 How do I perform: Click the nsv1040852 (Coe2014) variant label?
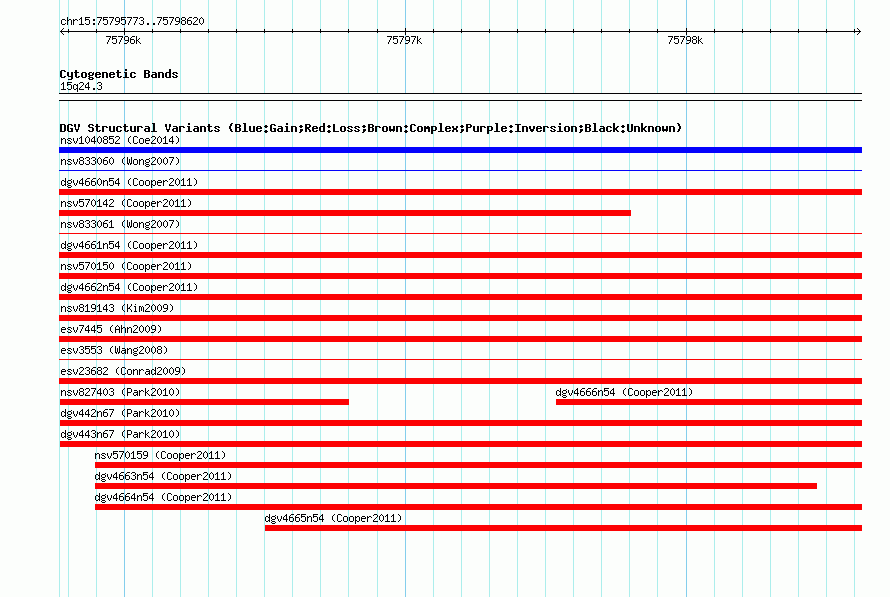click(120, 140)
